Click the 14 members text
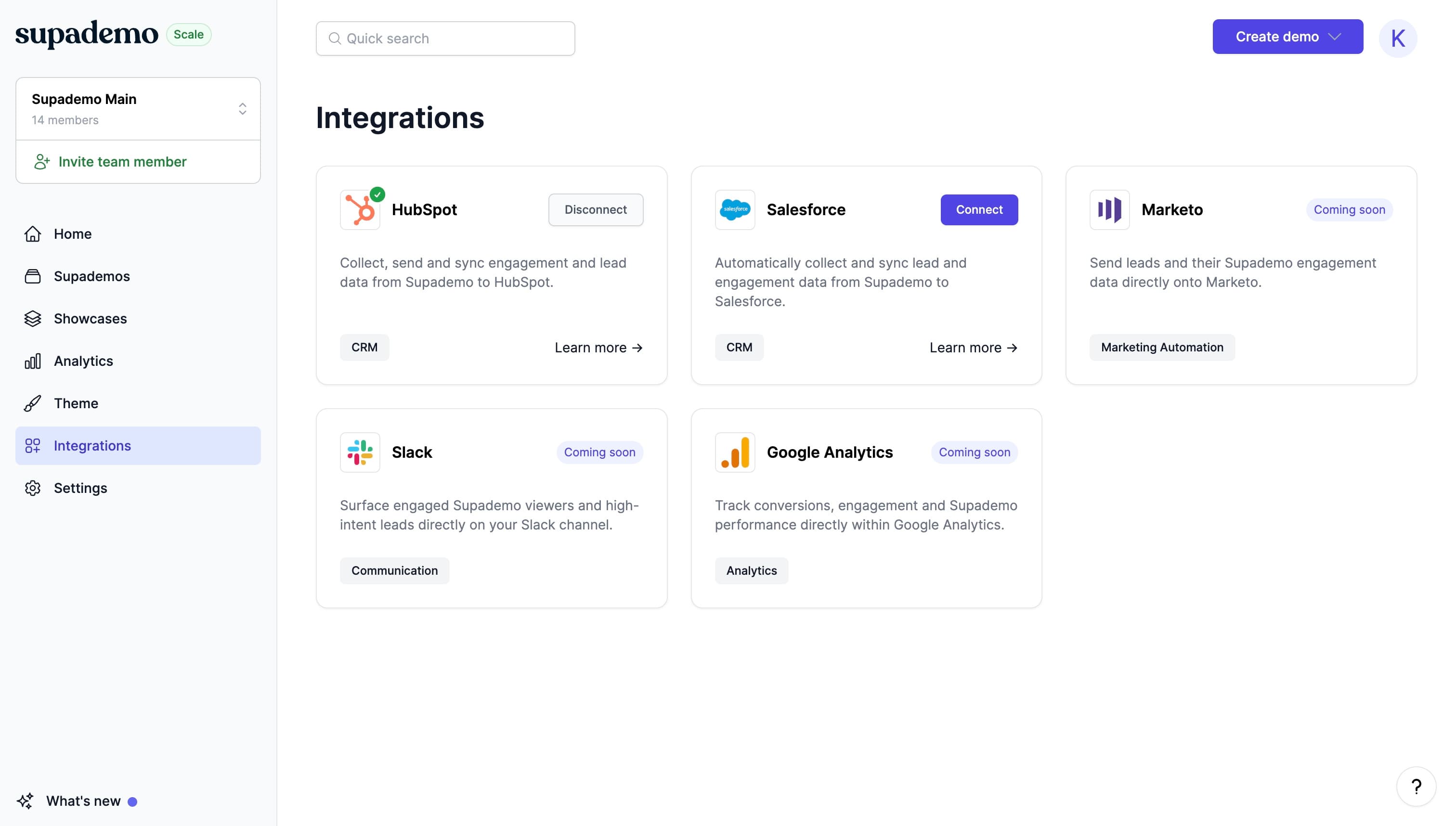The image size is (1456, 826). coord(65,120)
